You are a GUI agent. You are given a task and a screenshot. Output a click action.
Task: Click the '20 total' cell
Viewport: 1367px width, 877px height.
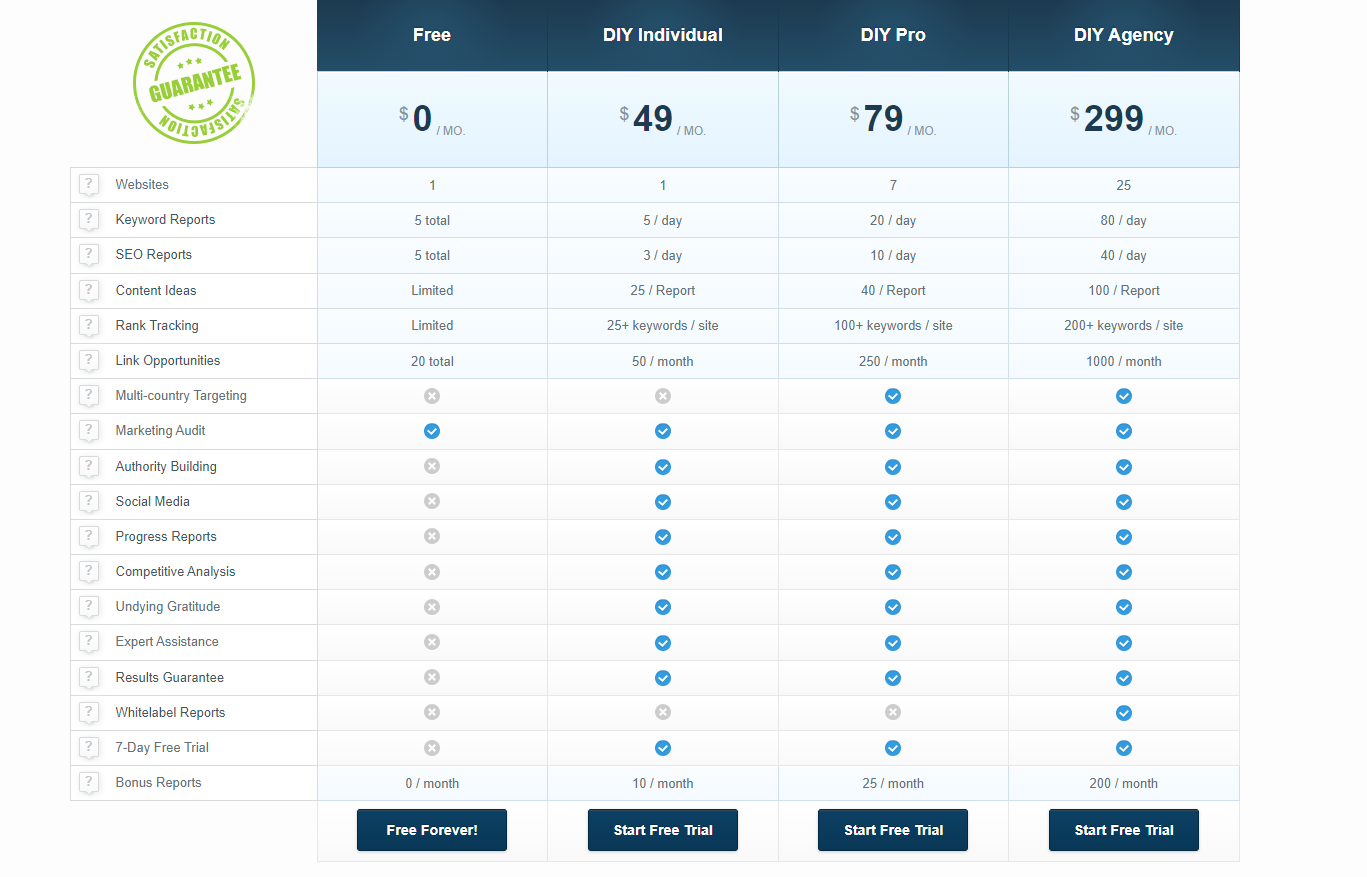click(x=432, y=361)
